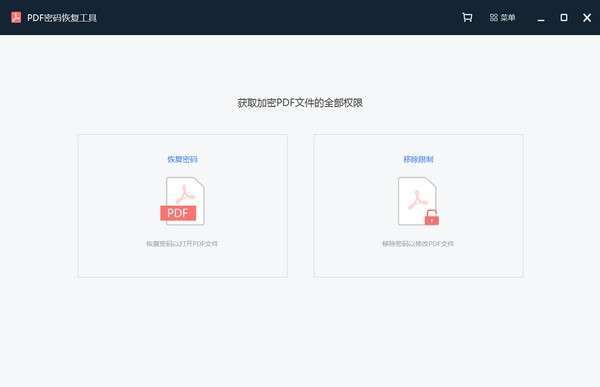Maximize the PDF password recovery window

[564, 17]
